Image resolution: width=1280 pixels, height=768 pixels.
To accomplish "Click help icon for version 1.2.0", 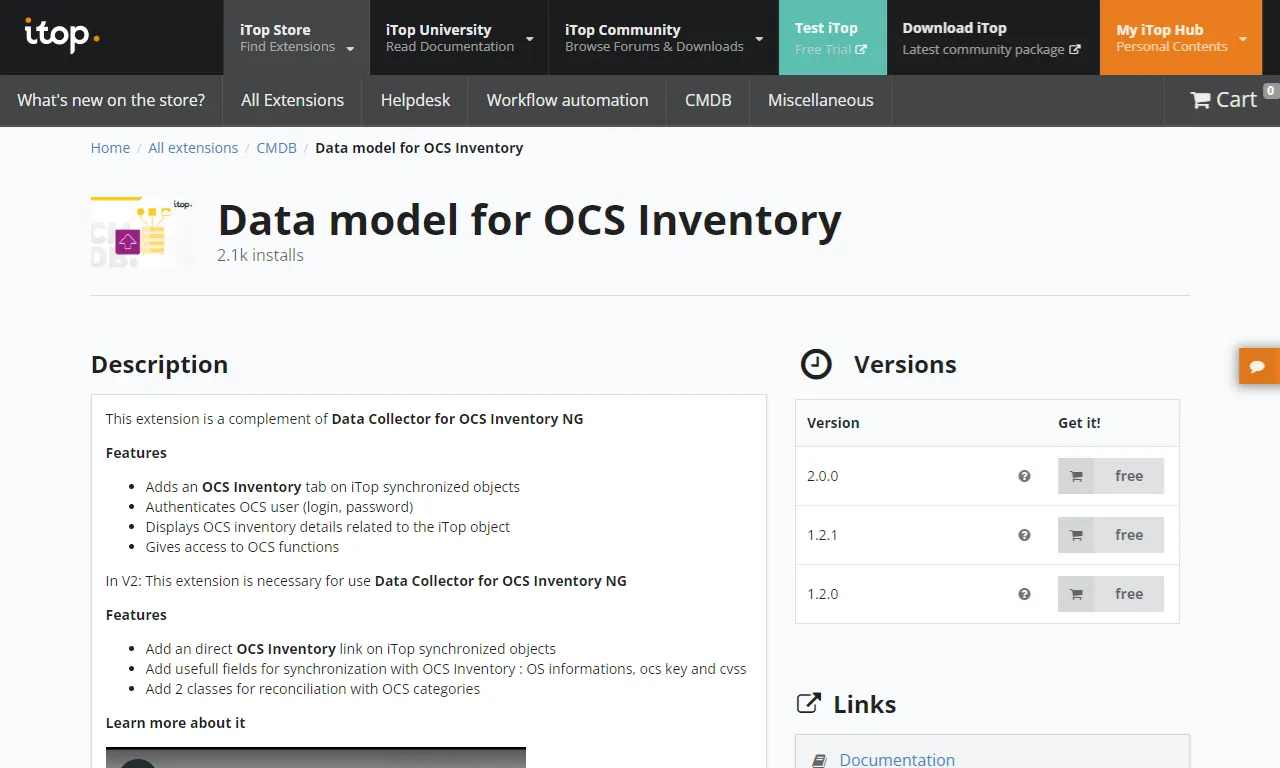I will coord(1024,594).
